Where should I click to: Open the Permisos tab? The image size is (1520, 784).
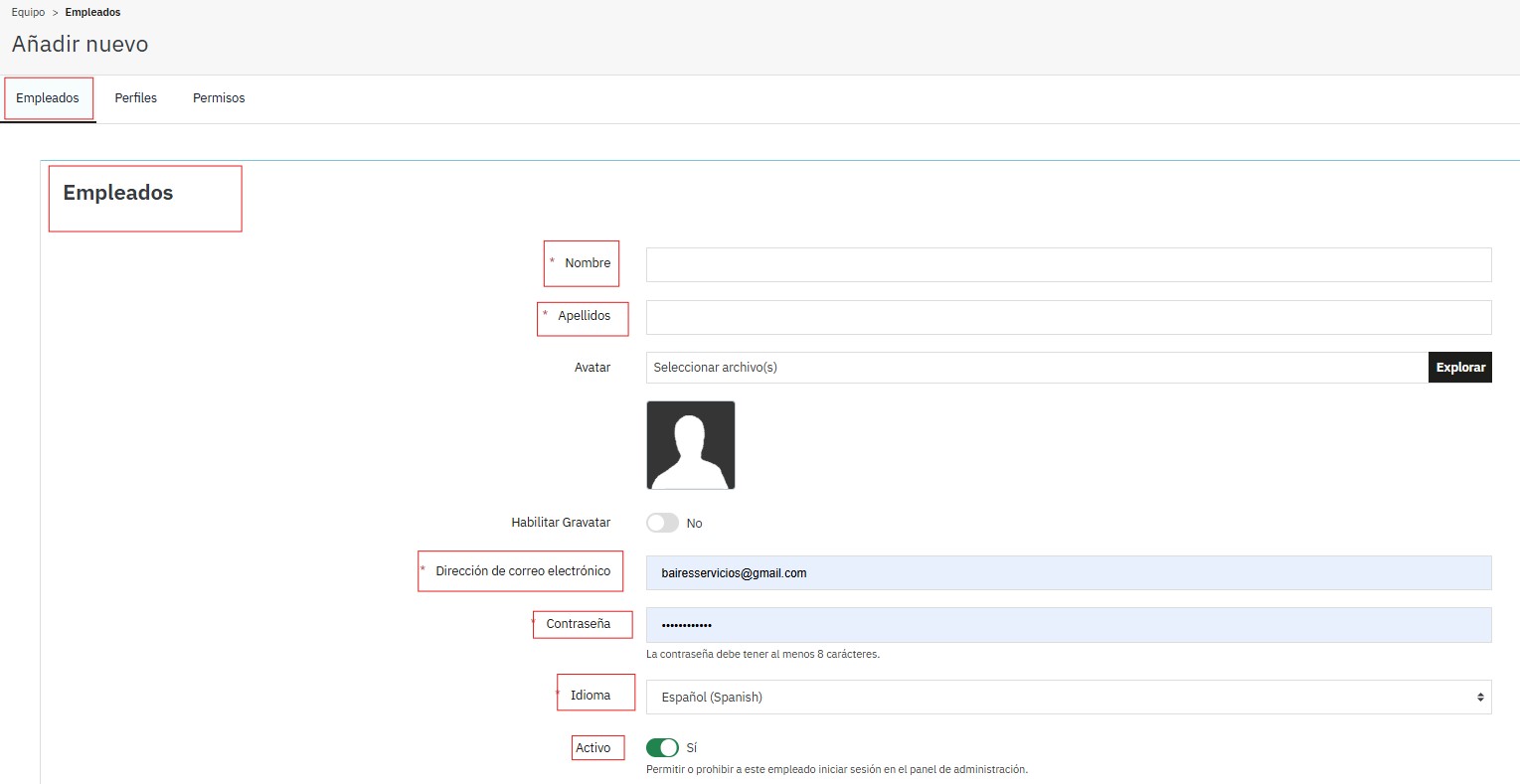pos(219,98)
